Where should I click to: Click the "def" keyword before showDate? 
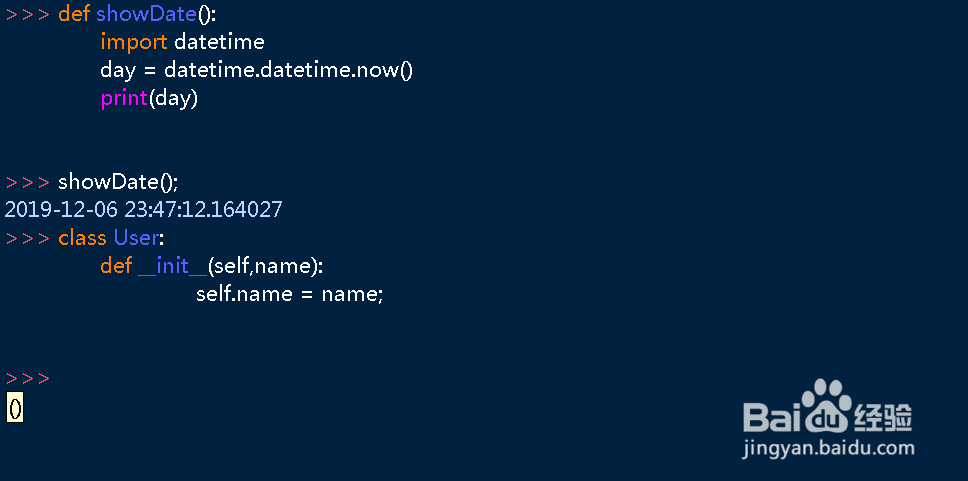click(74, 14)
